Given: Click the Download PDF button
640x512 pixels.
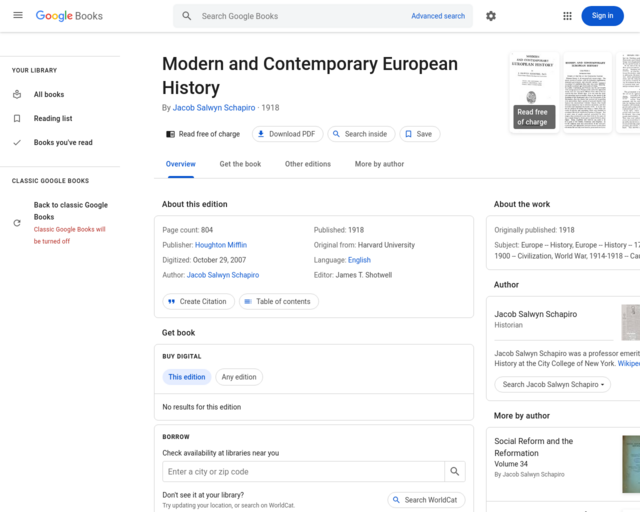Looking at the screenshot, I should [287, 134].
